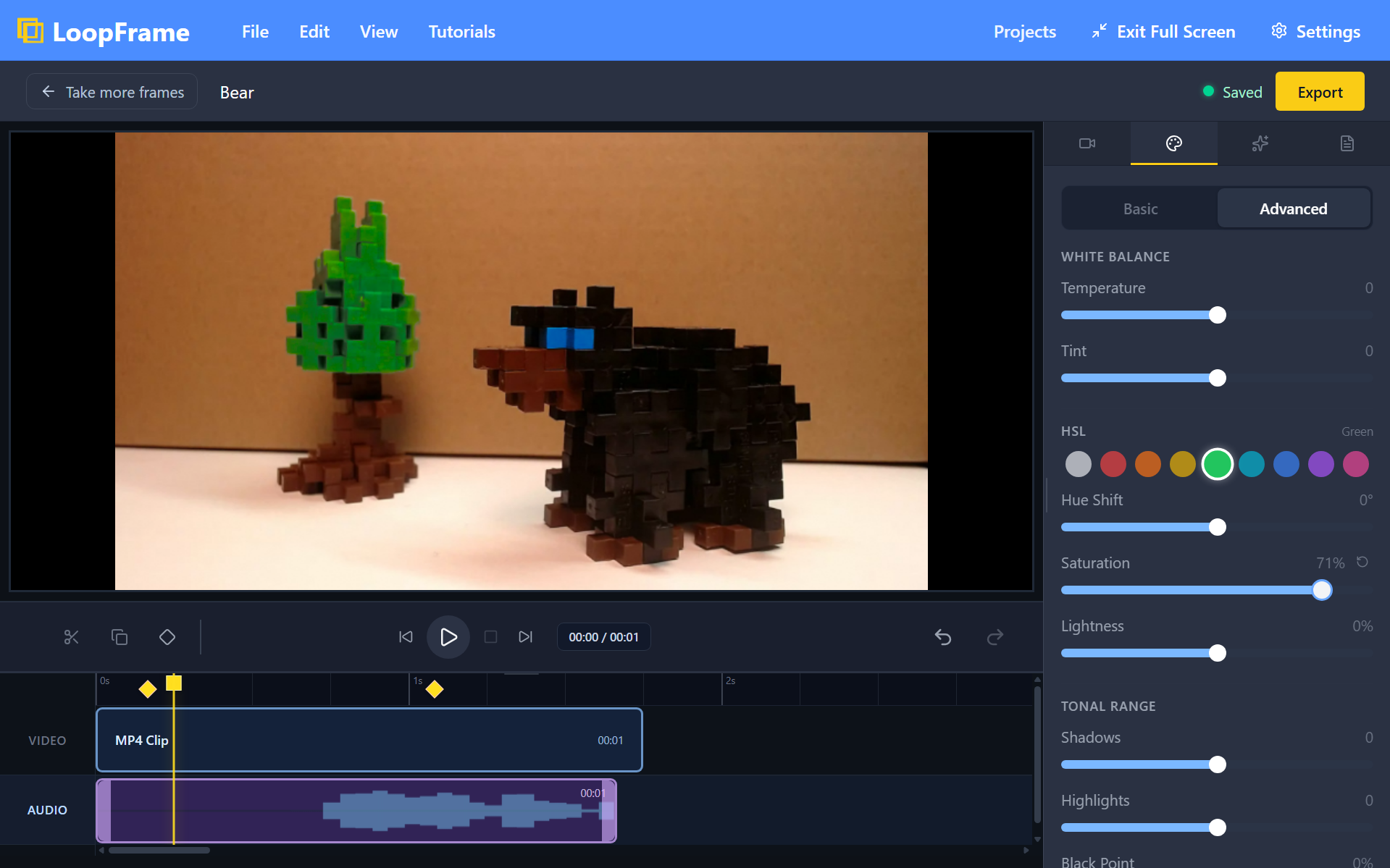
Task: Open the notes document panel tab
Action: tap(1346, 143)
